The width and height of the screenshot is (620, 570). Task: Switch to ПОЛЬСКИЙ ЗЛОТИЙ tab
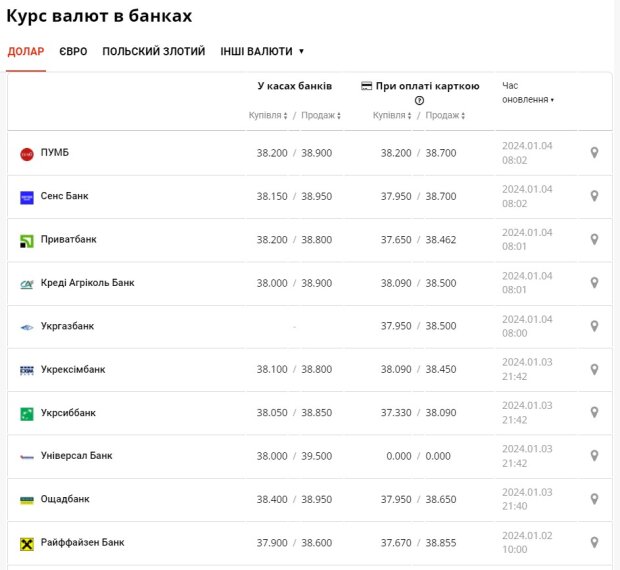(154, 51)
